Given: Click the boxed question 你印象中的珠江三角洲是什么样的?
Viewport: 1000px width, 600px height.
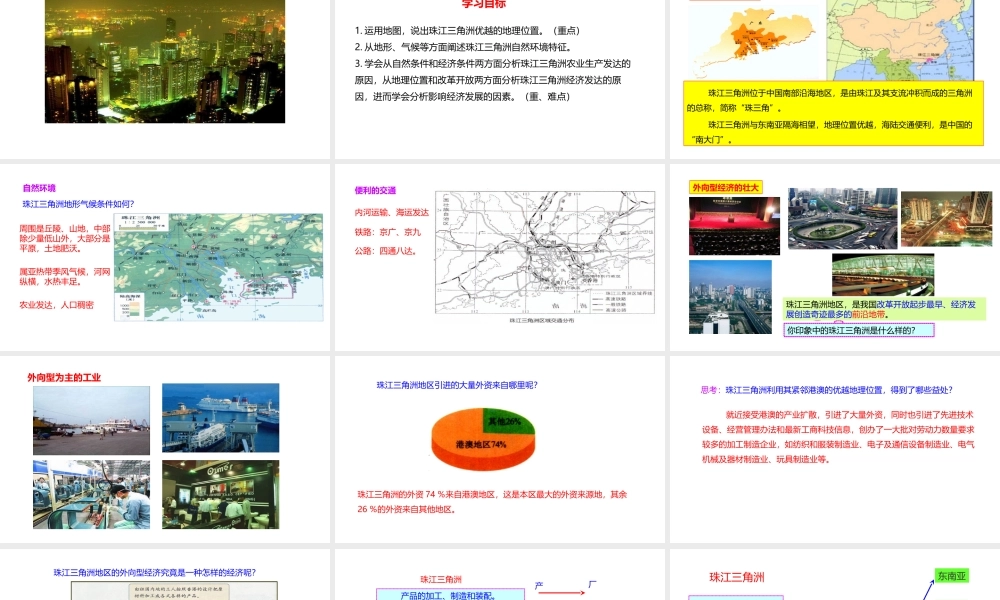Looking at the screenshot, I should [x=858, y=330].
